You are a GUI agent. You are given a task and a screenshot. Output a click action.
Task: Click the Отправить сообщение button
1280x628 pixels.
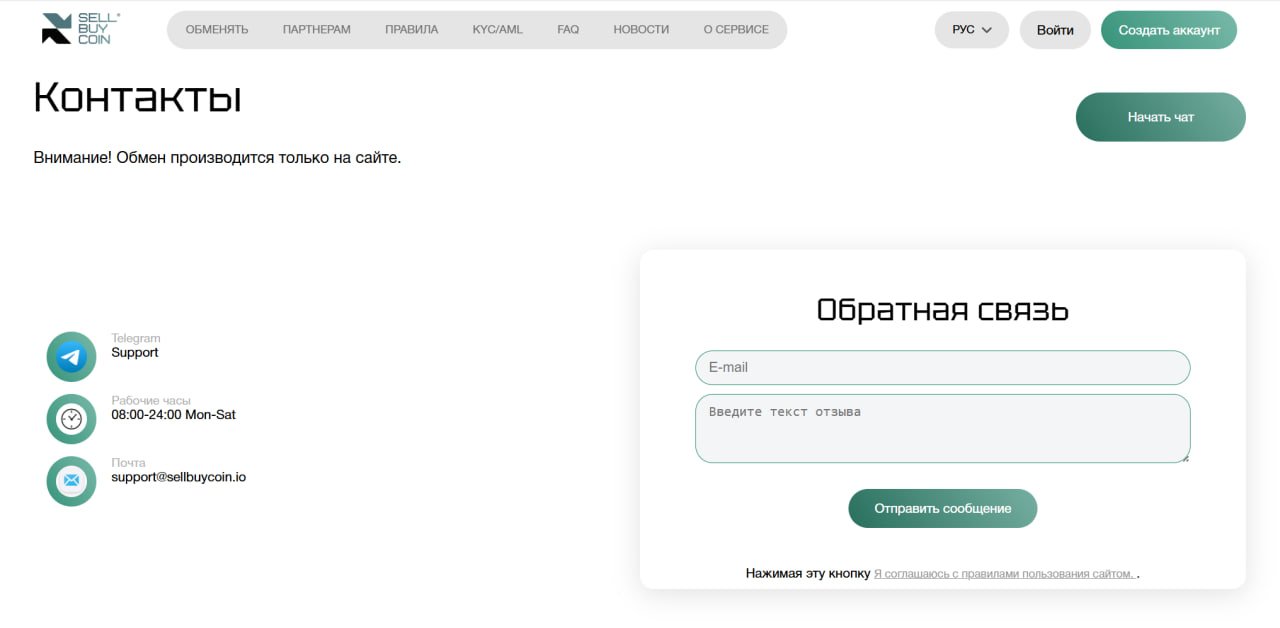click(x=943, y=508)
